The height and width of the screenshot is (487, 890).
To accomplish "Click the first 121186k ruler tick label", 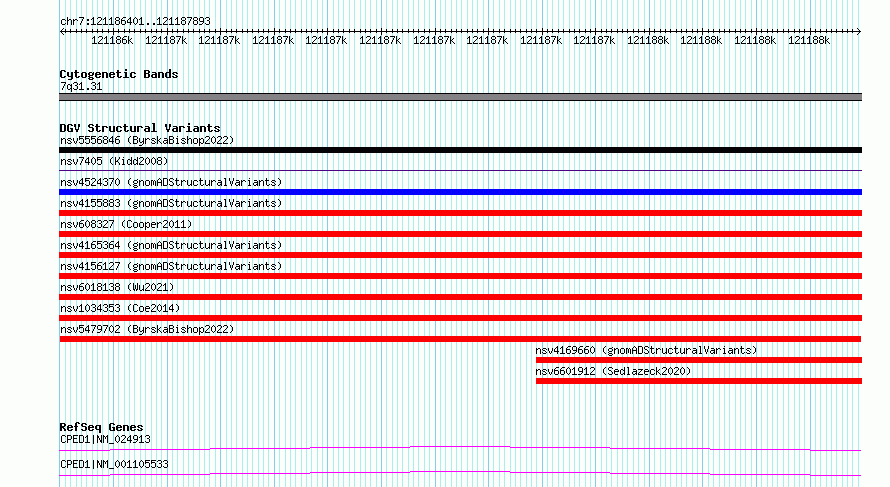I will click(112, 40).
